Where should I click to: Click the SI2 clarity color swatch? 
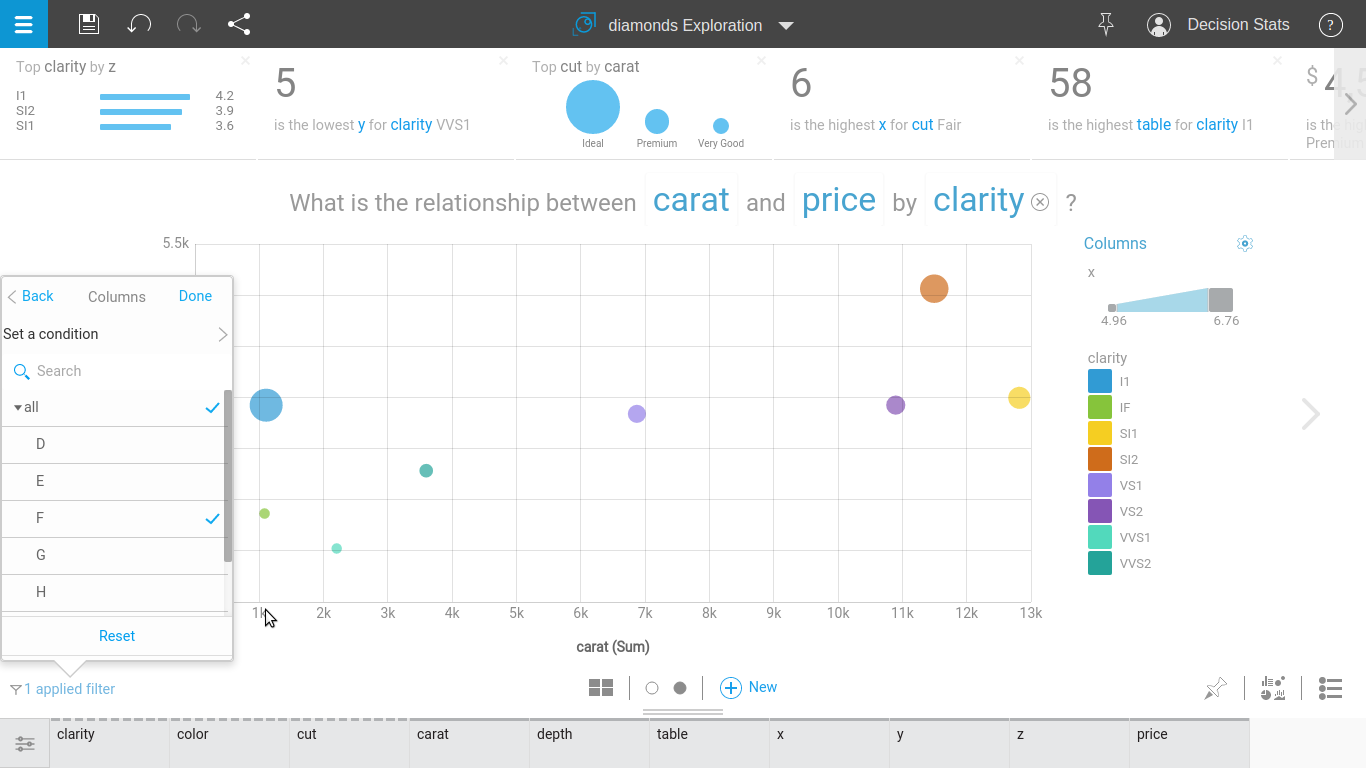pos(1099,459)
